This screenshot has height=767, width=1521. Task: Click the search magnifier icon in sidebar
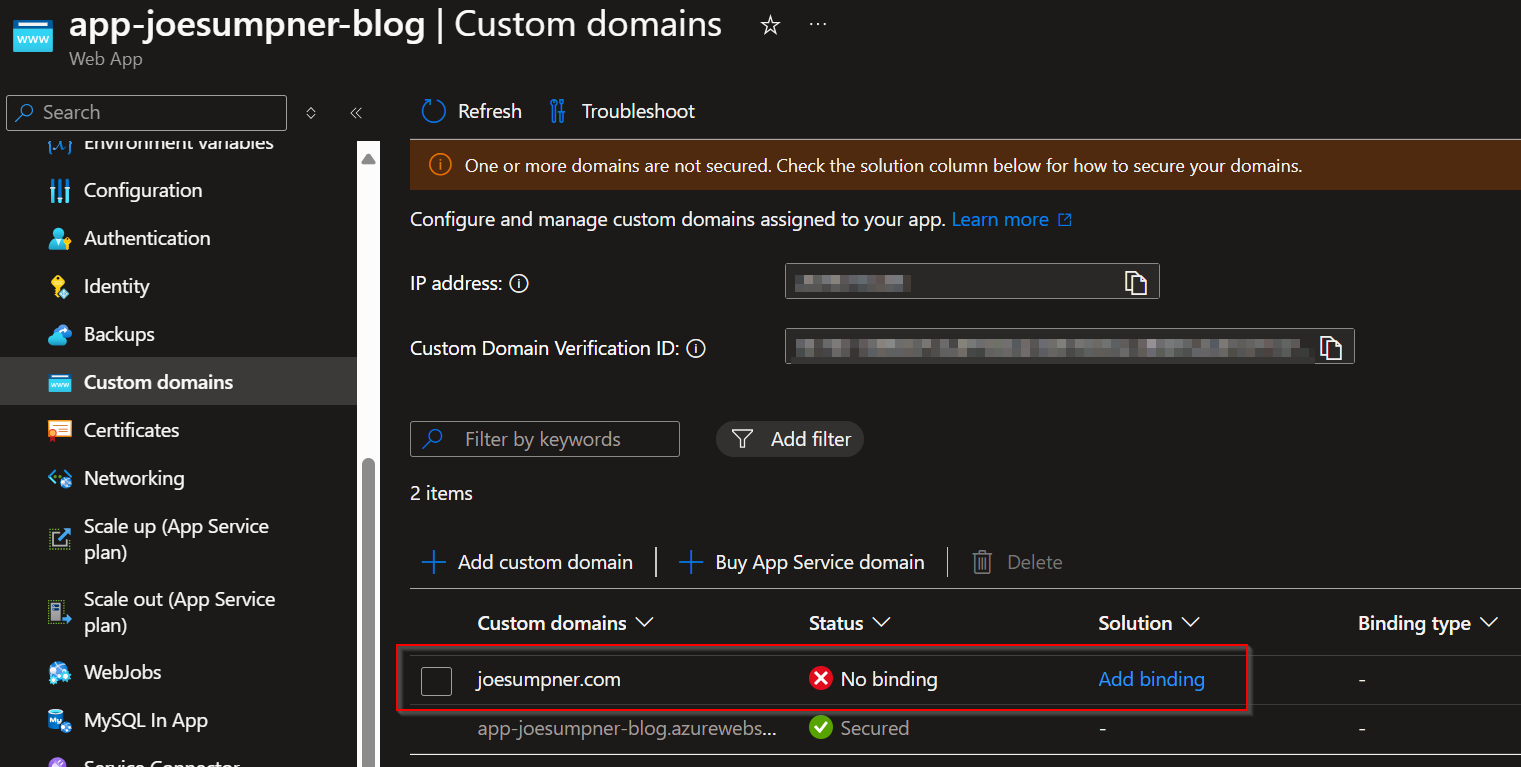25,113
